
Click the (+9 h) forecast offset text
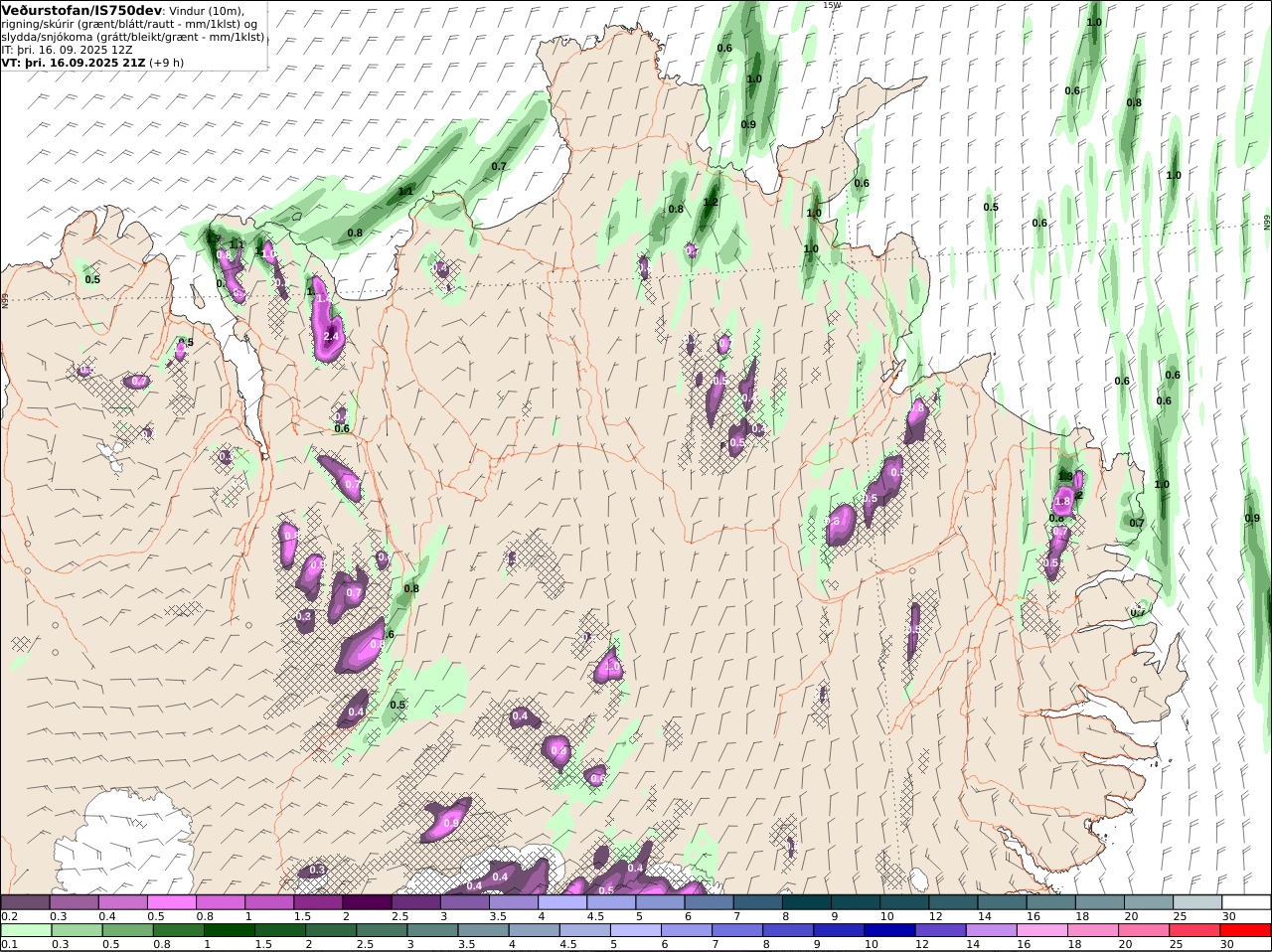pyautogui.click(x=168, y=62)
